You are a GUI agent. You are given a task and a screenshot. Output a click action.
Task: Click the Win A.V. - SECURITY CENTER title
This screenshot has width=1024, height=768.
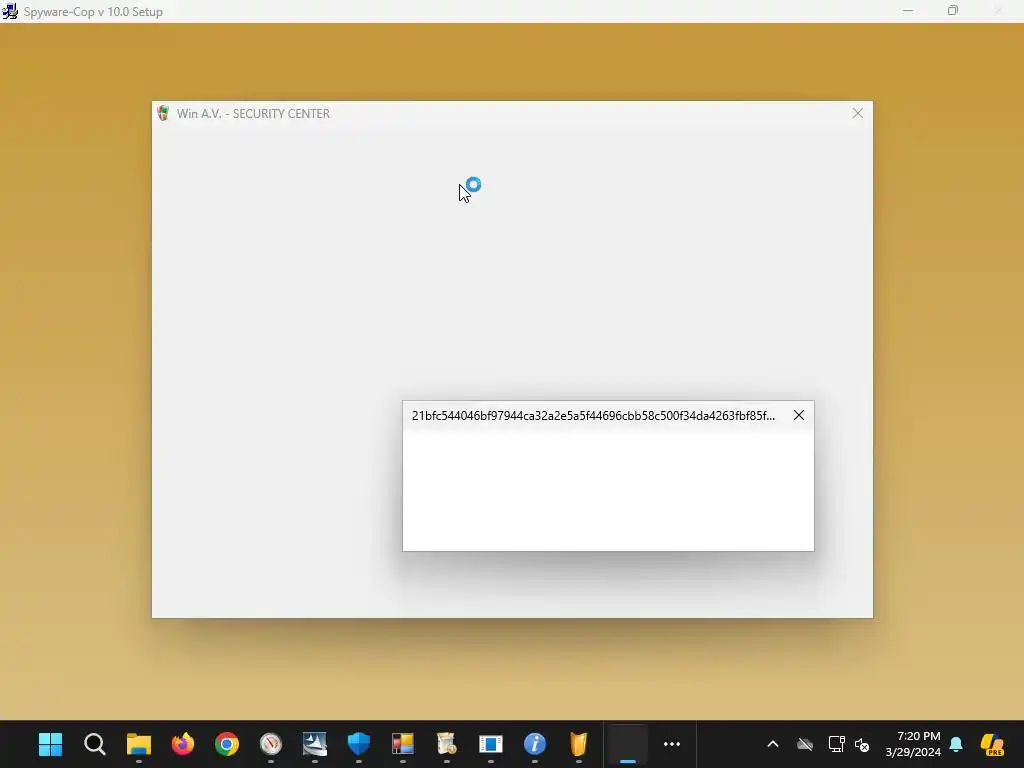tap(253, 114)
